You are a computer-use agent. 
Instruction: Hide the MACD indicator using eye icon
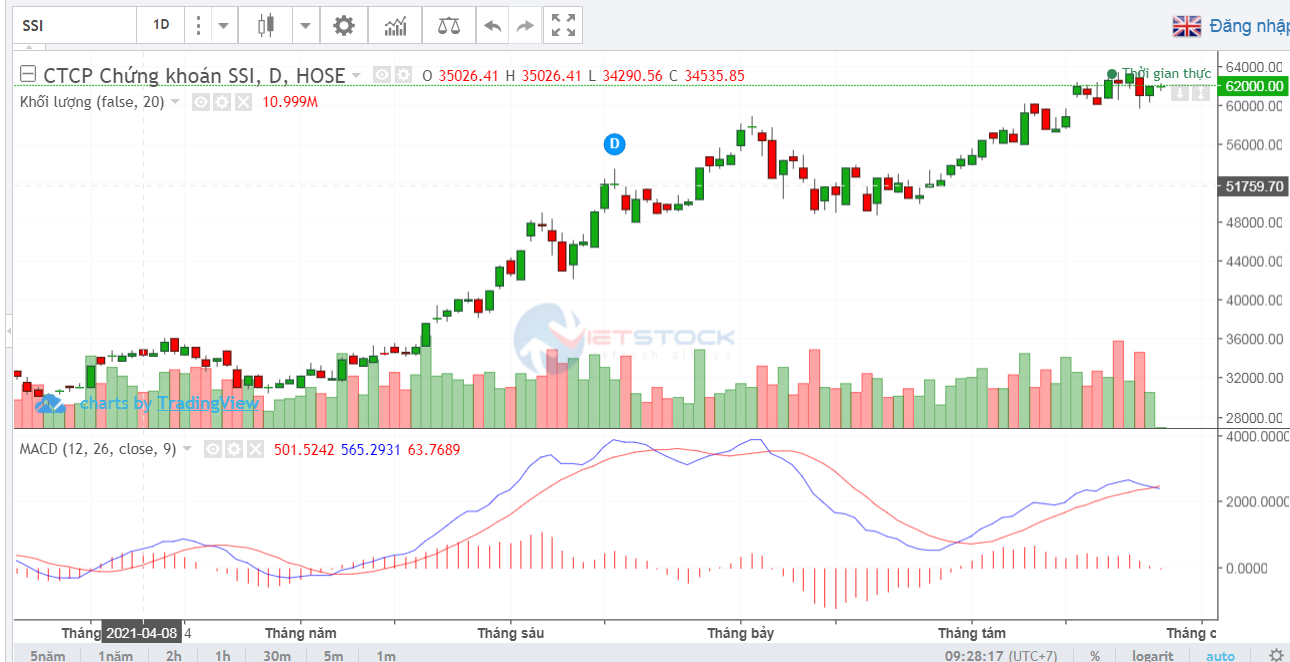(x=213, y=450)
